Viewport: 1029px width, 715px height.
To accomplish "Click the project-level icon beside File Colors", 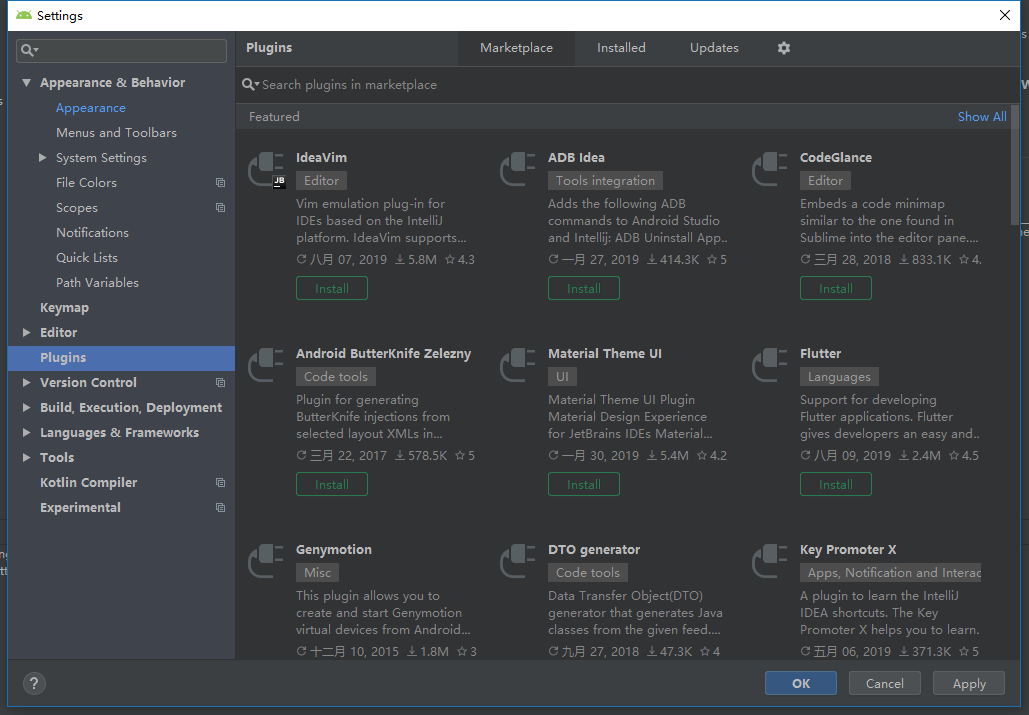I will 220,182.
